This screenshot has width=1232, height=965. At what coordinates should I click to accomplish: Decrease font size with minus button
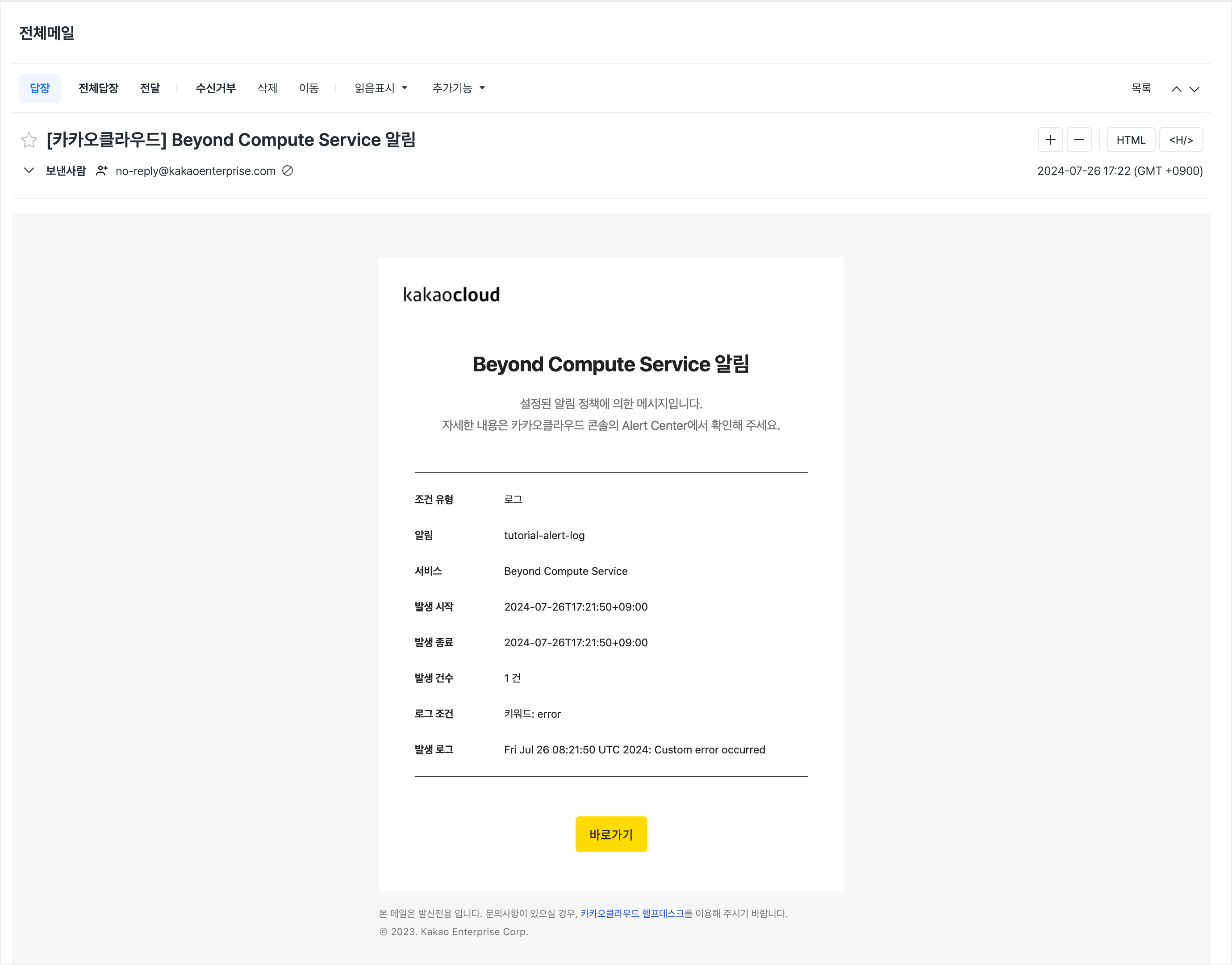1079,140
